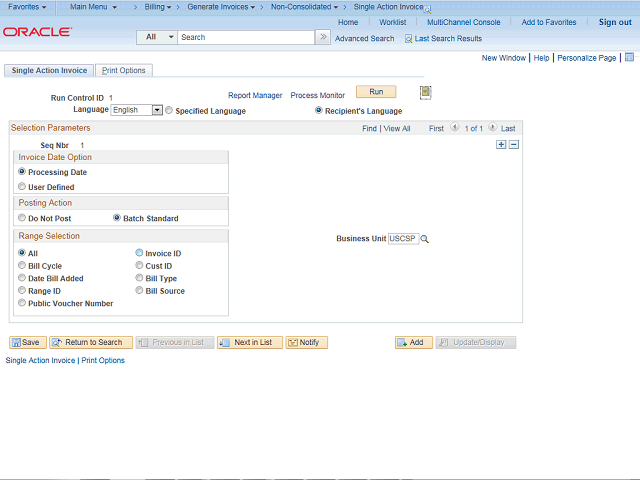Add a new Selection Parameters row with plus
640x480 pixels.
coord(501,144)
